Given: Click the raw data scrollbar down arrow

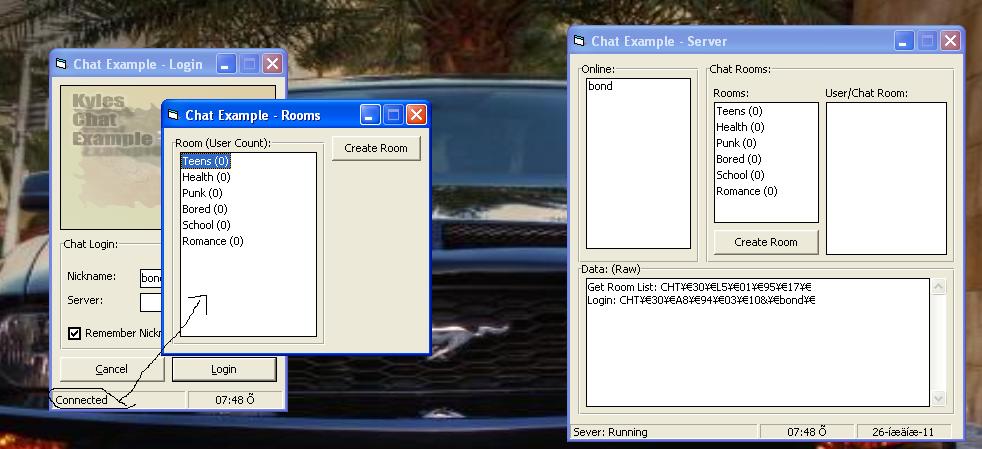Looking at the screenshot, I should point(938,398).
